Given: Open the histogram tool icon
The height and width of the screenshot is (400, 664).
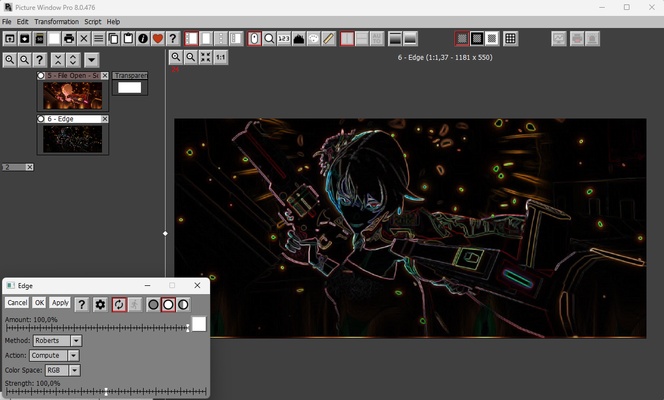Looking at the screenshot, I should (299, 39).
